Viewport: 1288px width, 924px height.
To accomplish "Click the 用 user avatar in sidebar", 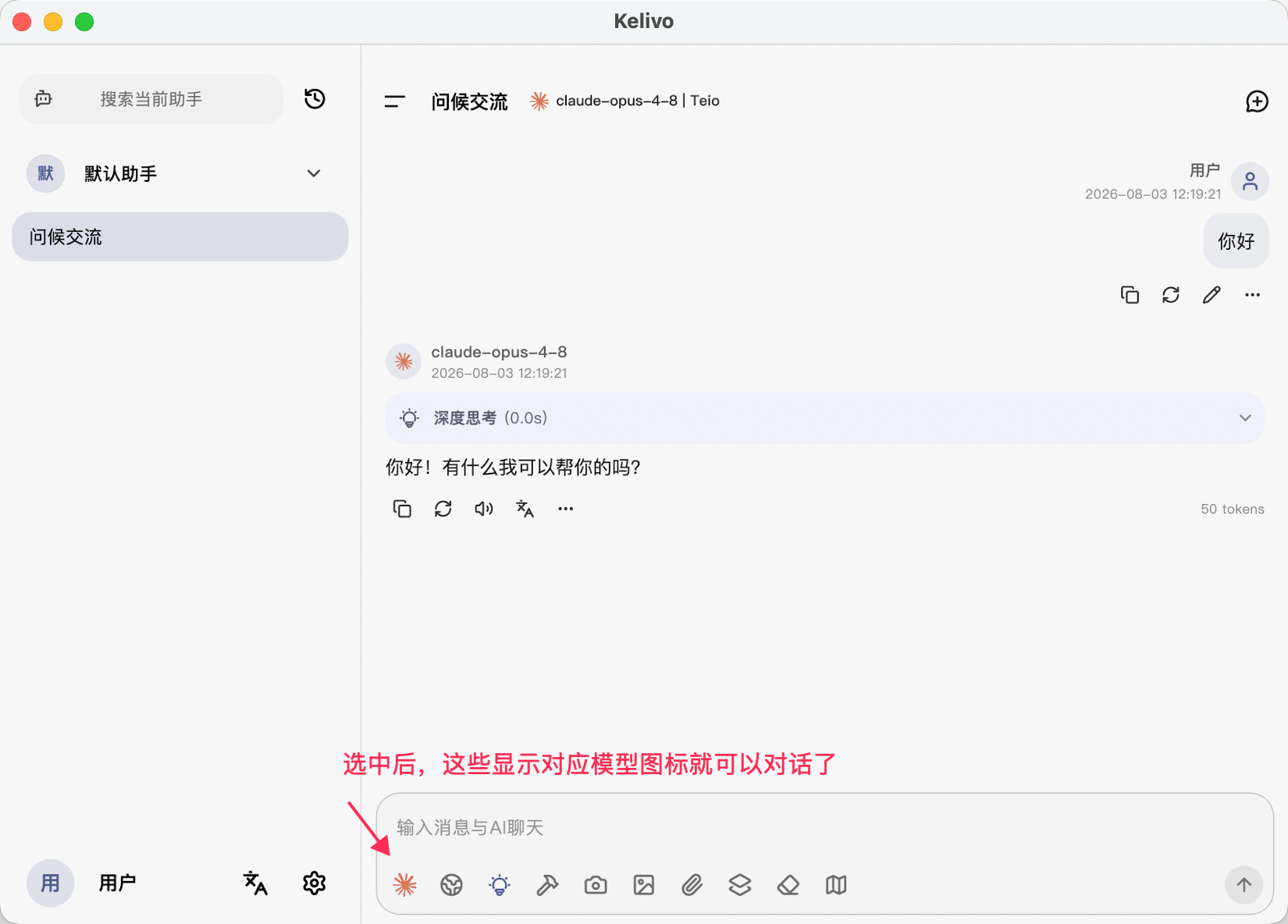I will [x=51, y=883].
